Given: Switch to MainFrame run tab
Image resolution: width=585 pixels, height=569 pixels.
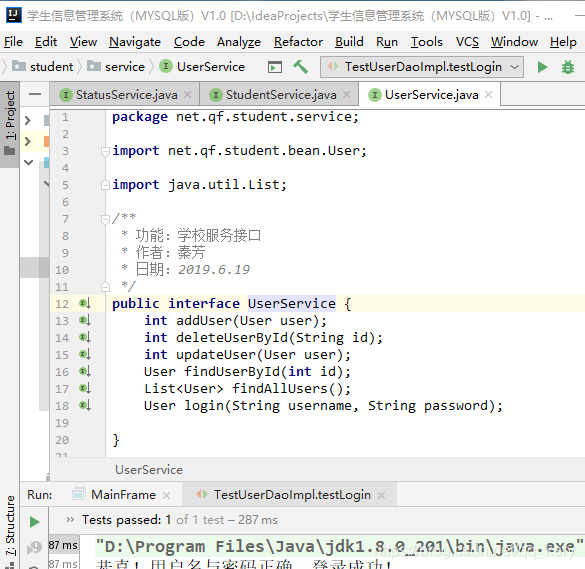Looking at the screenshot, I should point(123,495).
